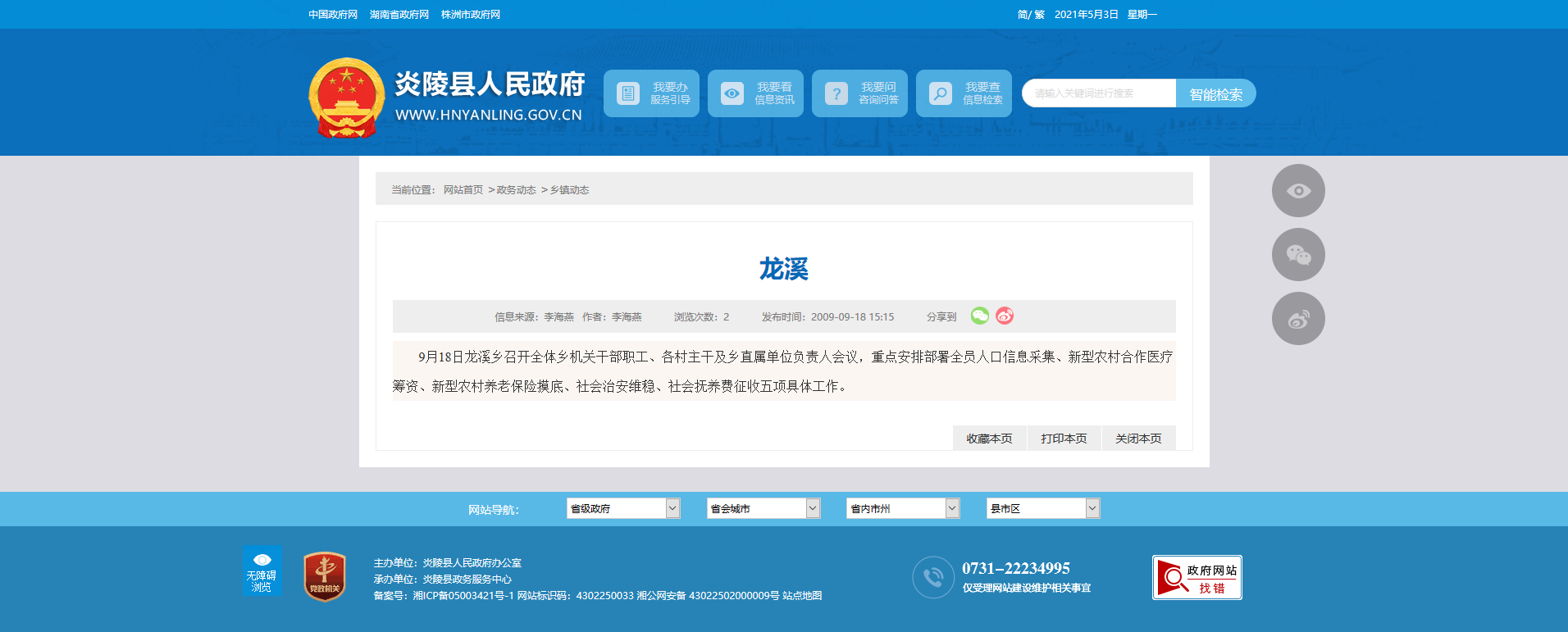Click the 党政机关 badge icon

click(325, 576)
